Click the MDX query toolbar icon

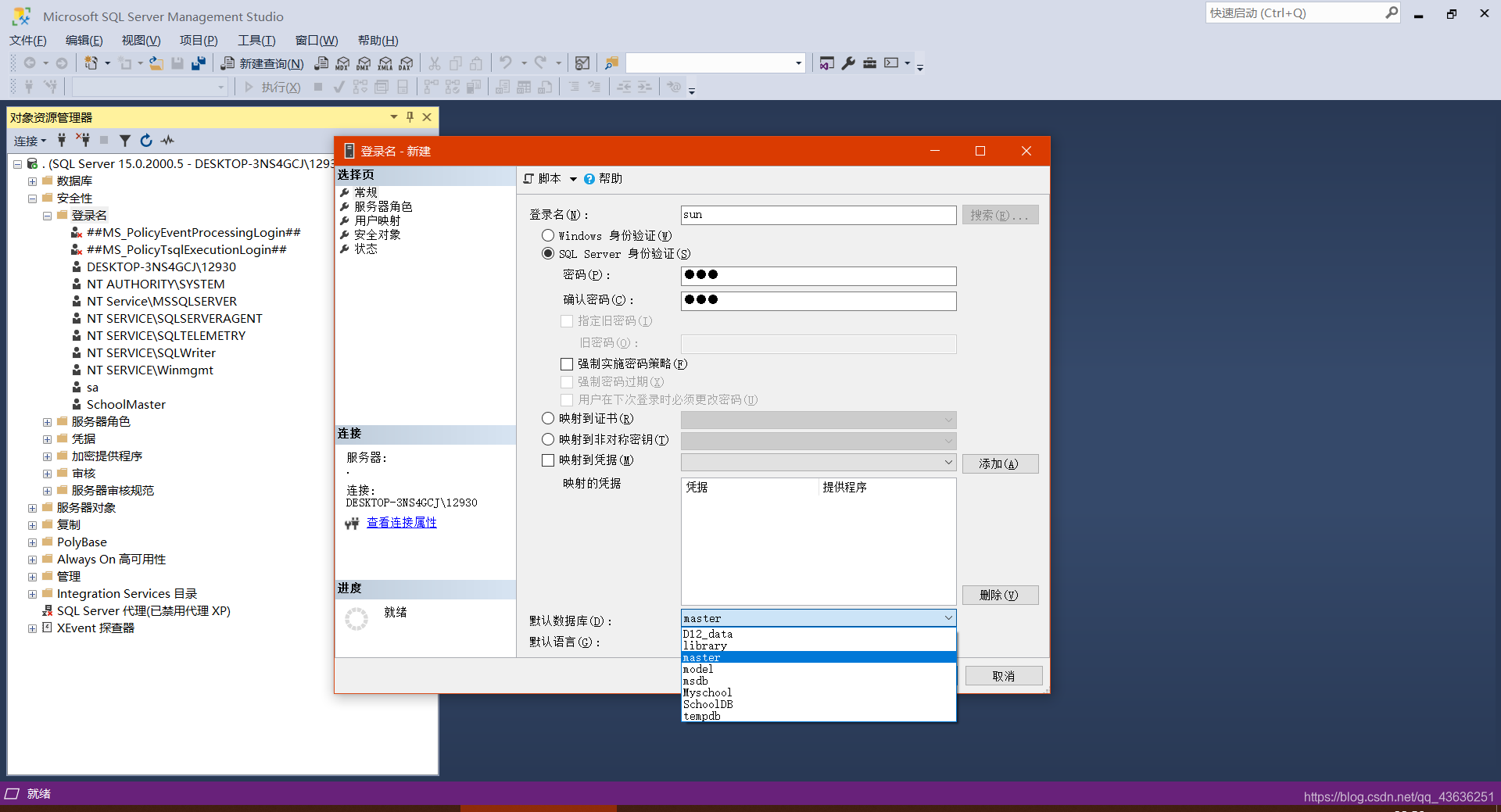(342, 63)
